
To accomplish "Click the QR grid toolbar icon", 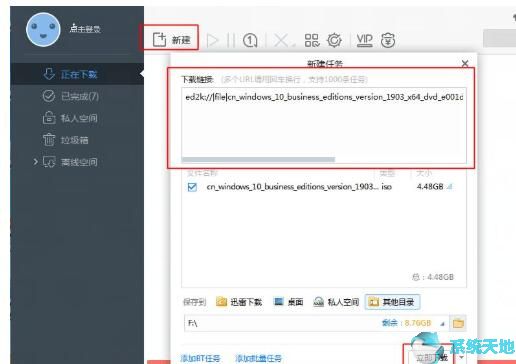I will coord(312,40).
